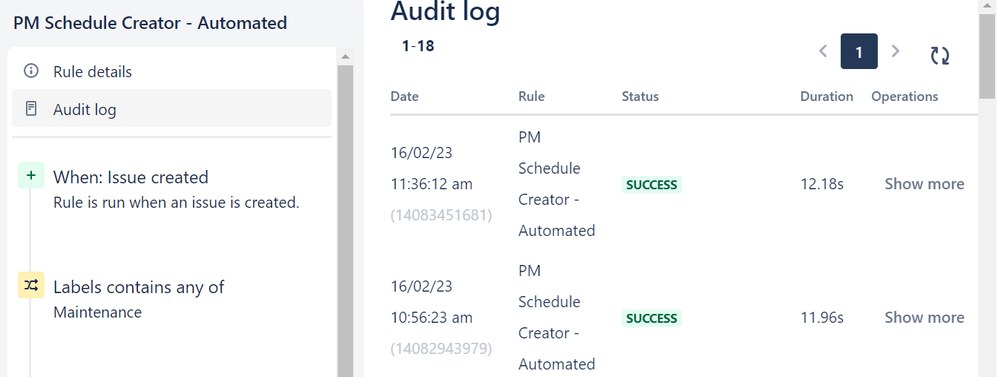Click the yellow shuffle condition icon
This screenshot has height=377, width=998.
(x=31, y=285)
